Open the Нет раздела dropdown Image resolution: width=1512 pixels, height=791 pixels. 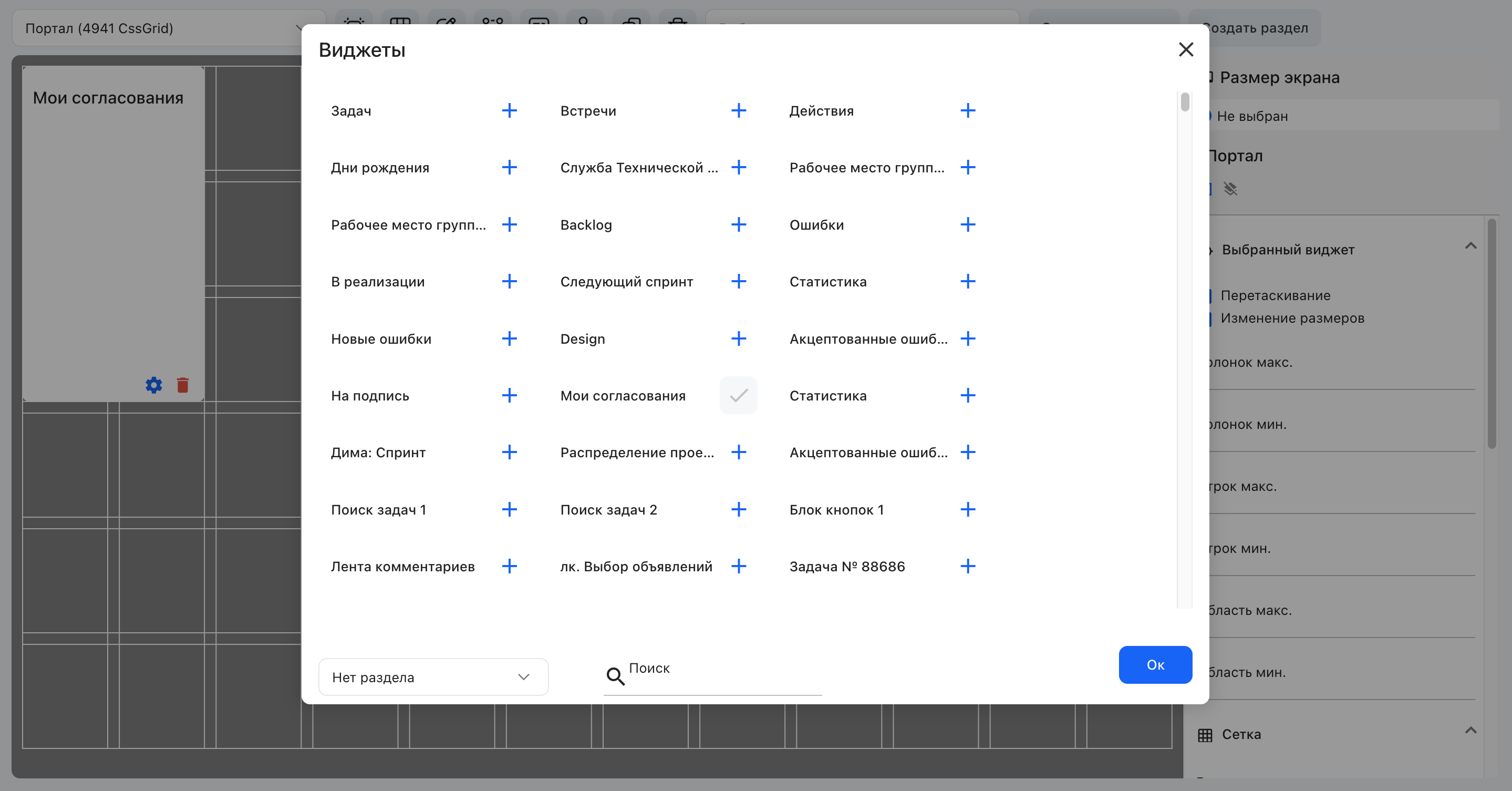pos(433,677)
